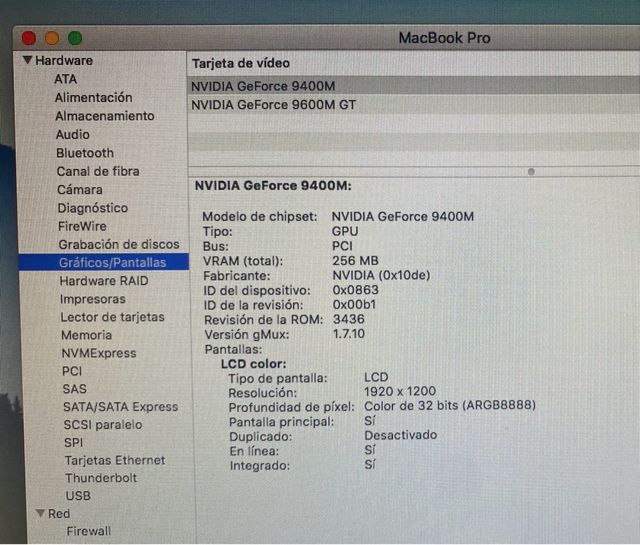Open SCSI paralelo category
The width and height of the screenshot is (640, 545).
click(x=103, y=425)
